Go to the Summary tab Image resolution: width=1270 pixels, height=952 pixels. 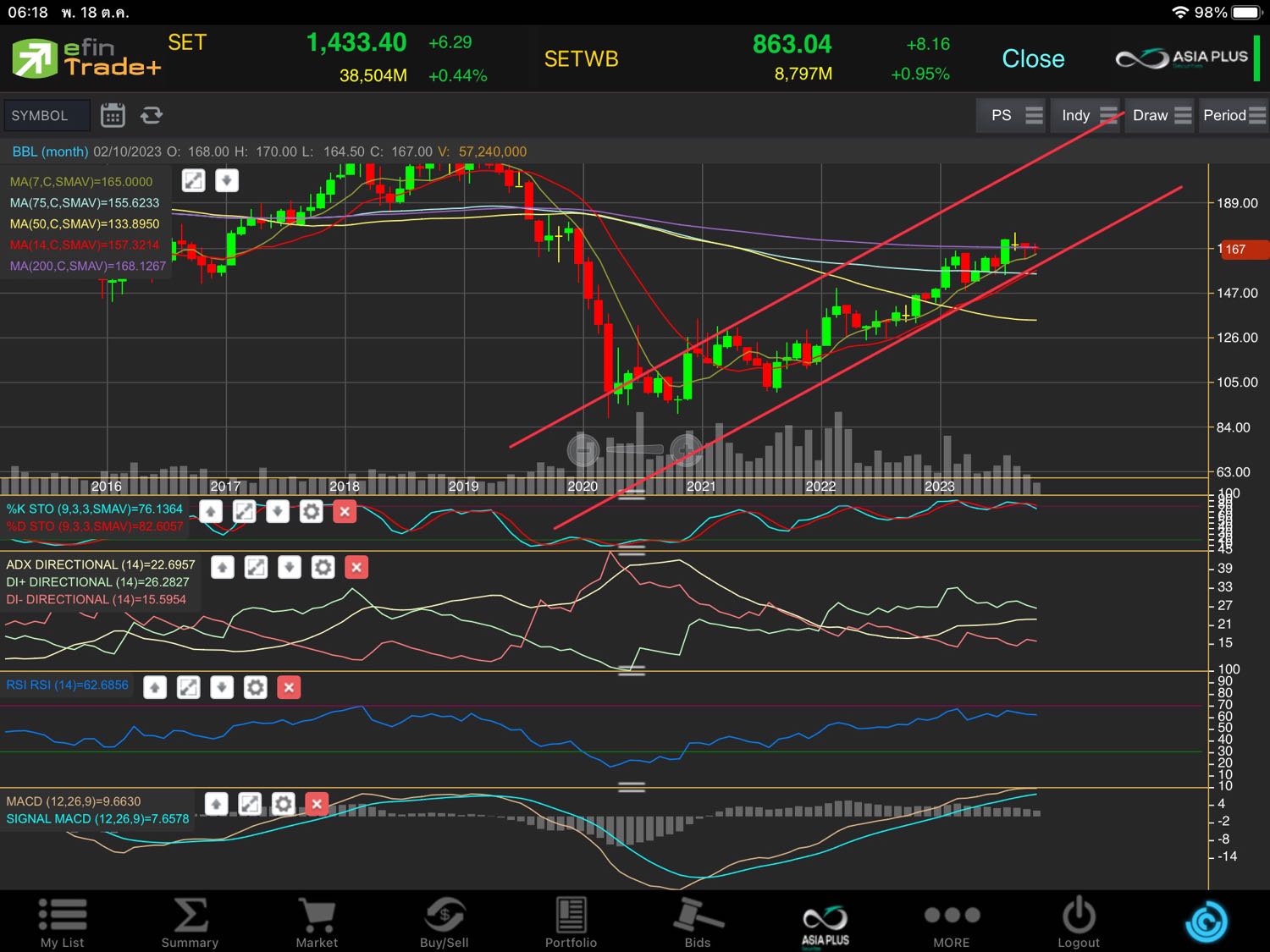190,922
